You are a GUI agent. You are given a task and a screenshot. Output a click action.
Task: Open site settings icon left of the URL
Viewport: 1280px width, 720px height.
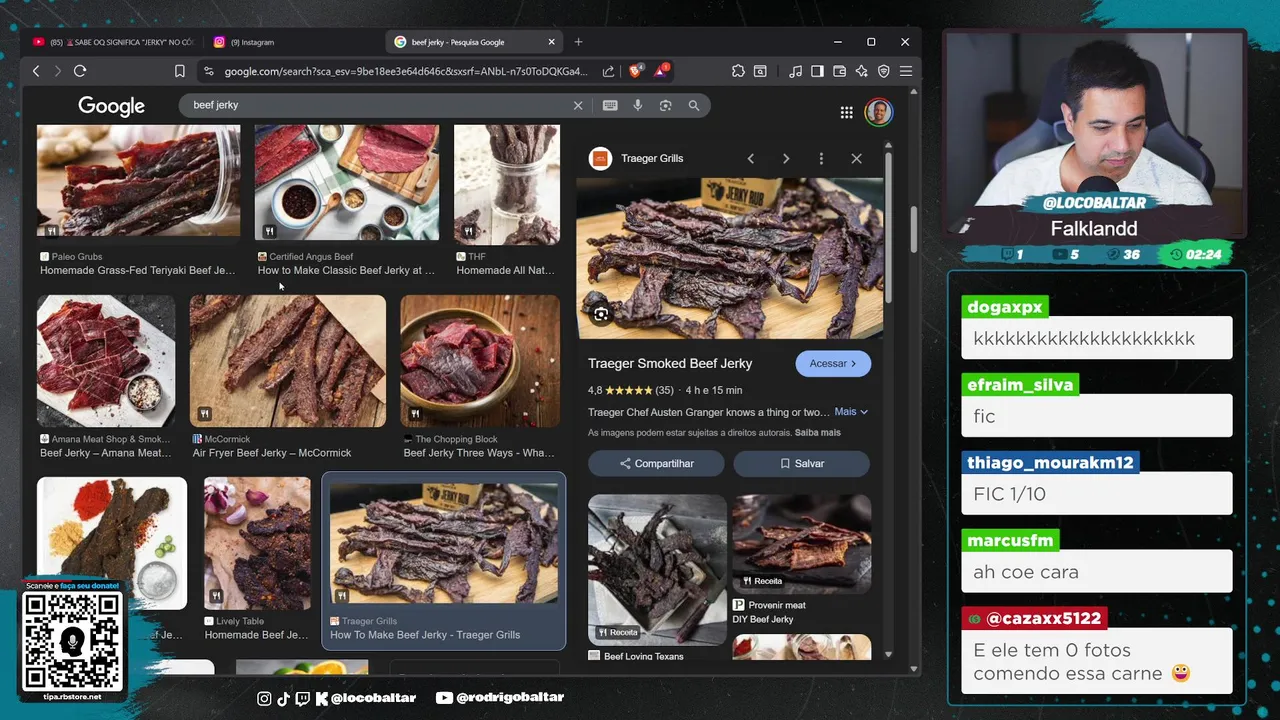(x=208, y=71)
